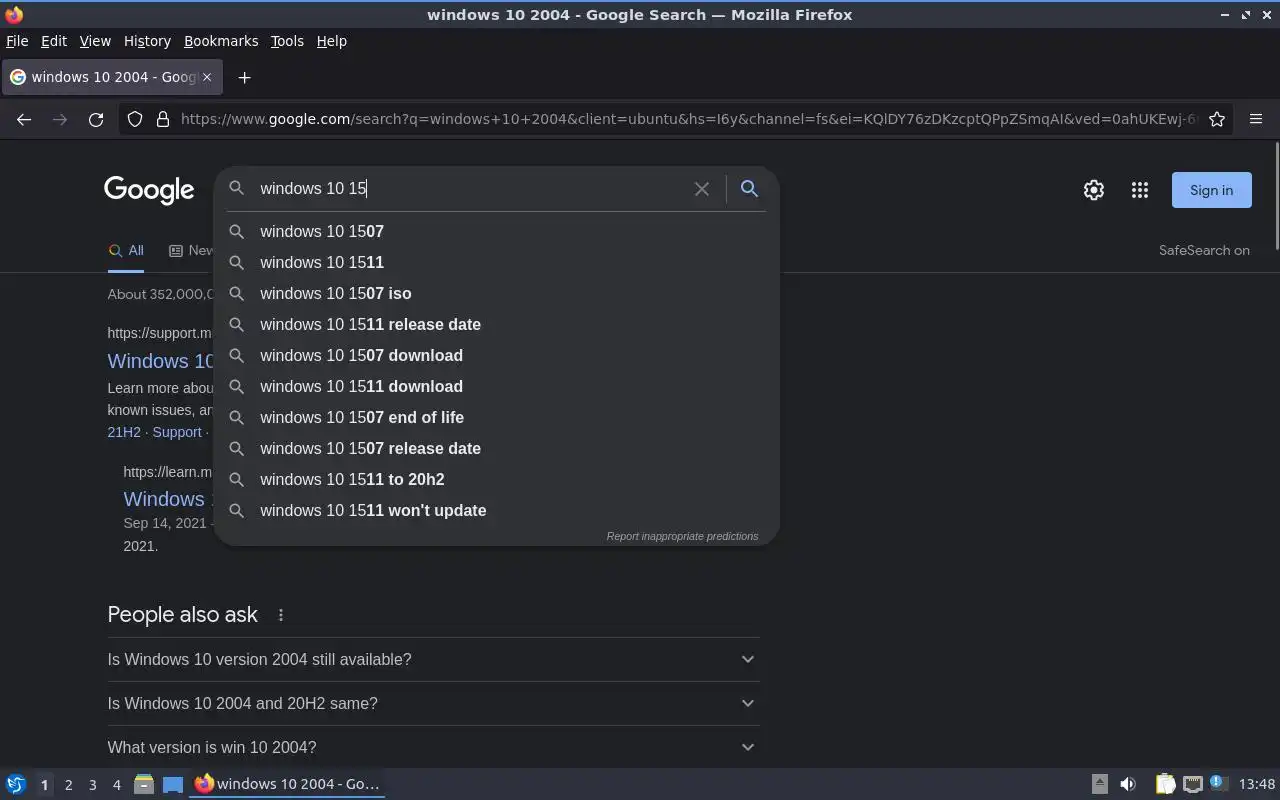
Task: Open the Help menu
Action: point(331,41)
